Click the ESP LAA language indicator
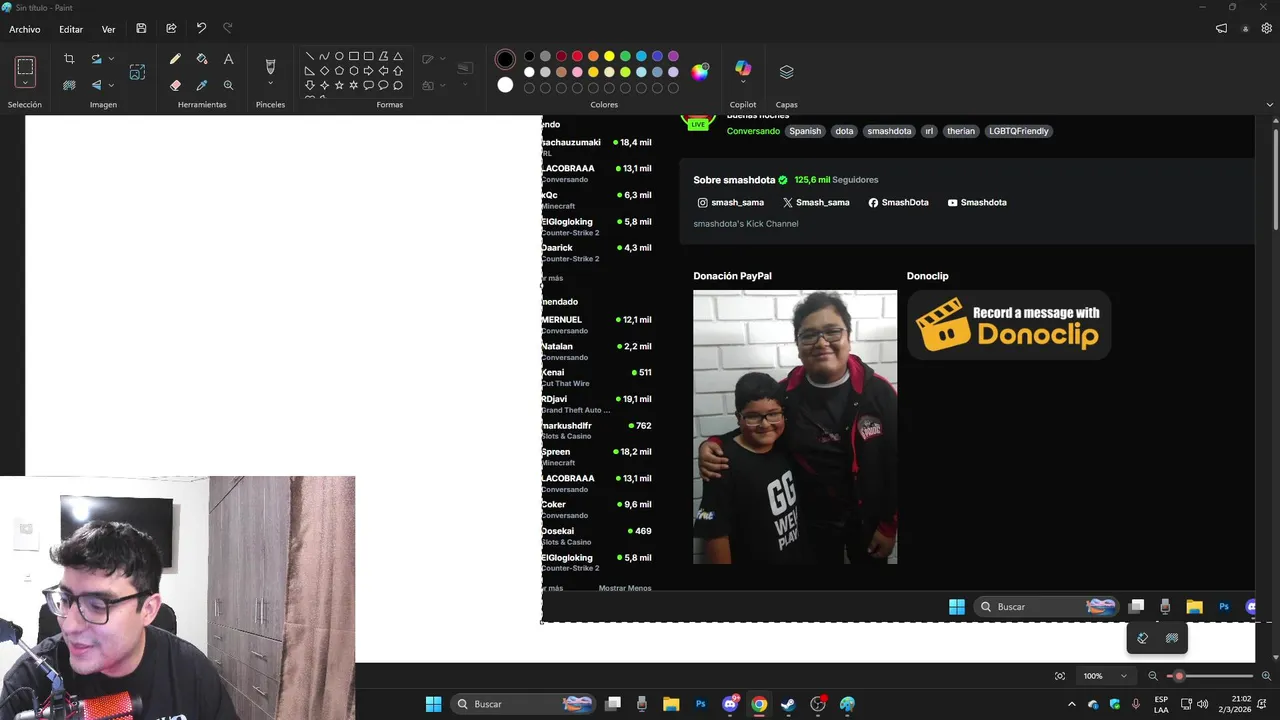This screenshot has width=1280, height=720. pyautogui.click(x=1161, y=704)
